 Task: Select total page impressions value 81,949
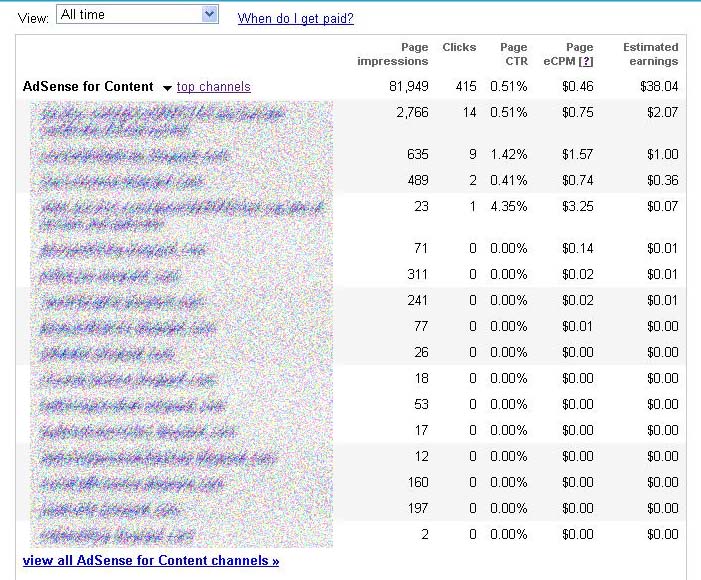(x=409, y=86)
